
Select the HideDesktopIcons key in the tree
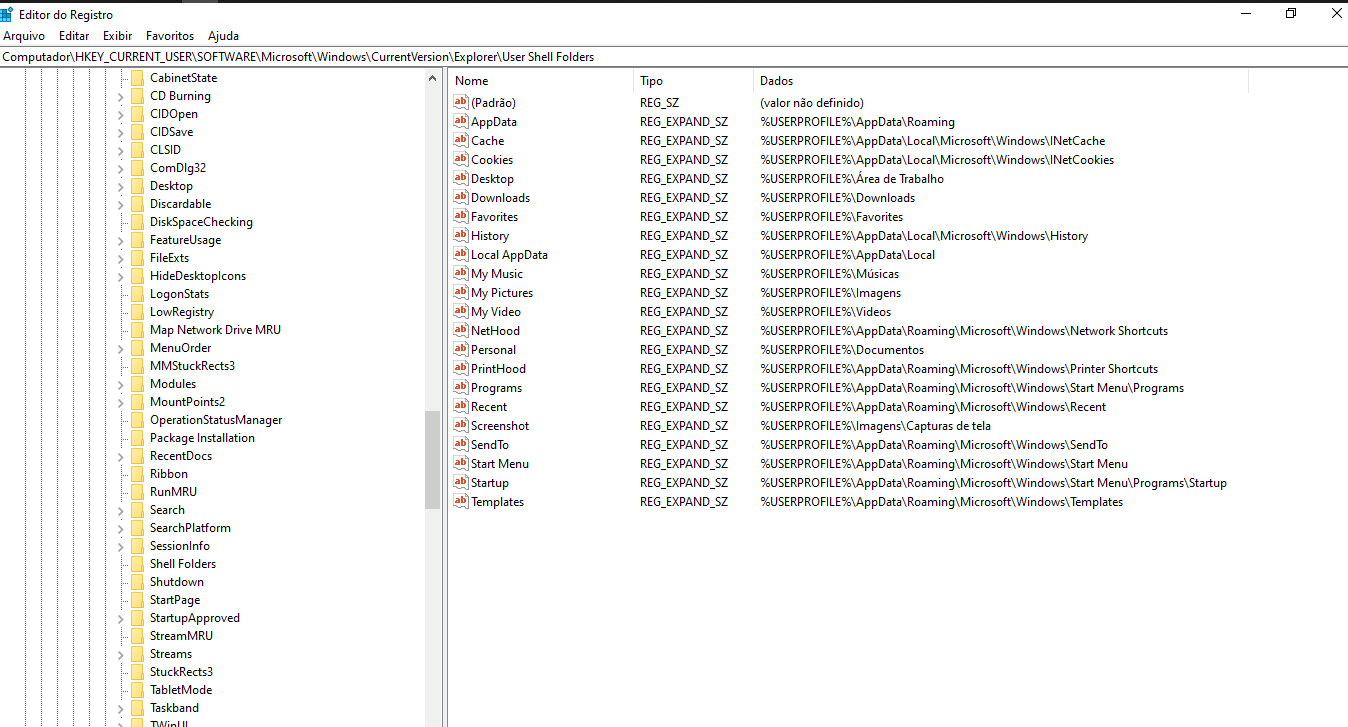198,276
